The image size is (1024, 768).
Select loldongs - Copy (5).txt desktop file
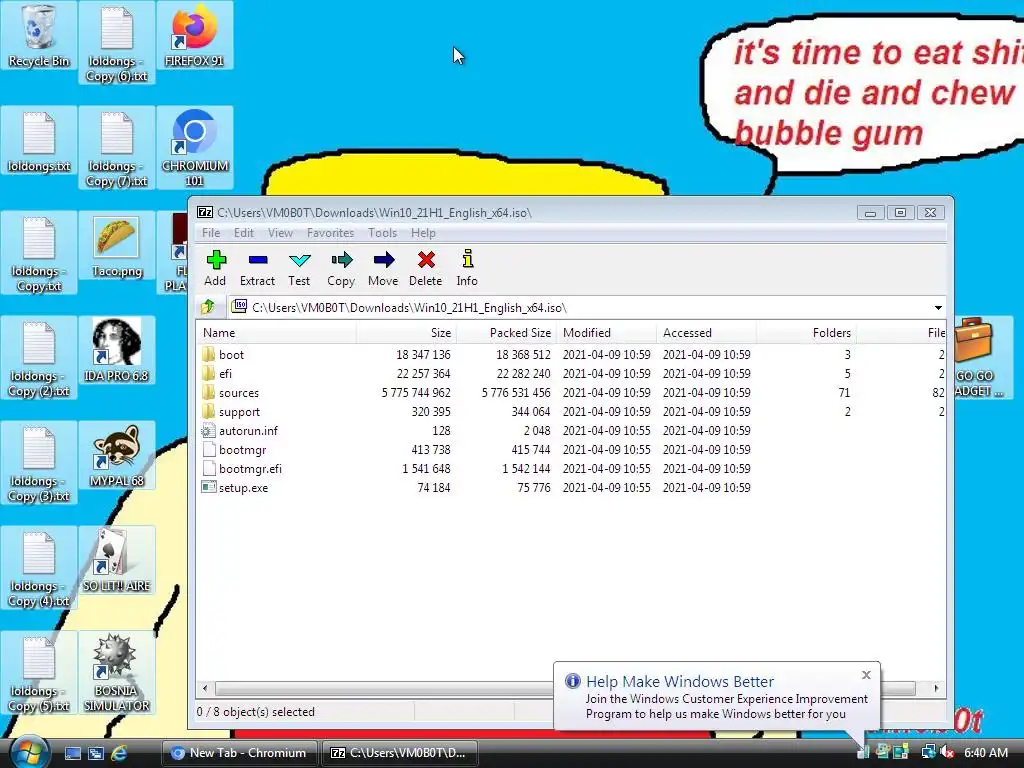point(39,674)
